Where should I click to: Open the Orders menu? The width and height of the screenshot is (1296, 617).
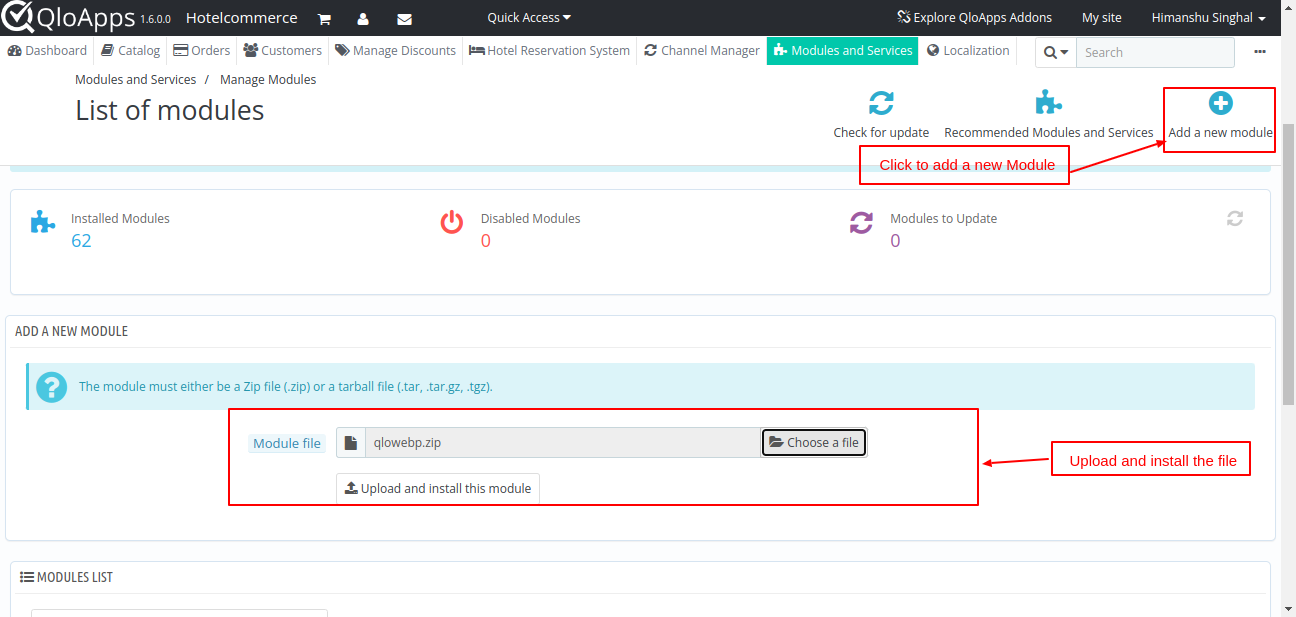click(x=201, y=50)
